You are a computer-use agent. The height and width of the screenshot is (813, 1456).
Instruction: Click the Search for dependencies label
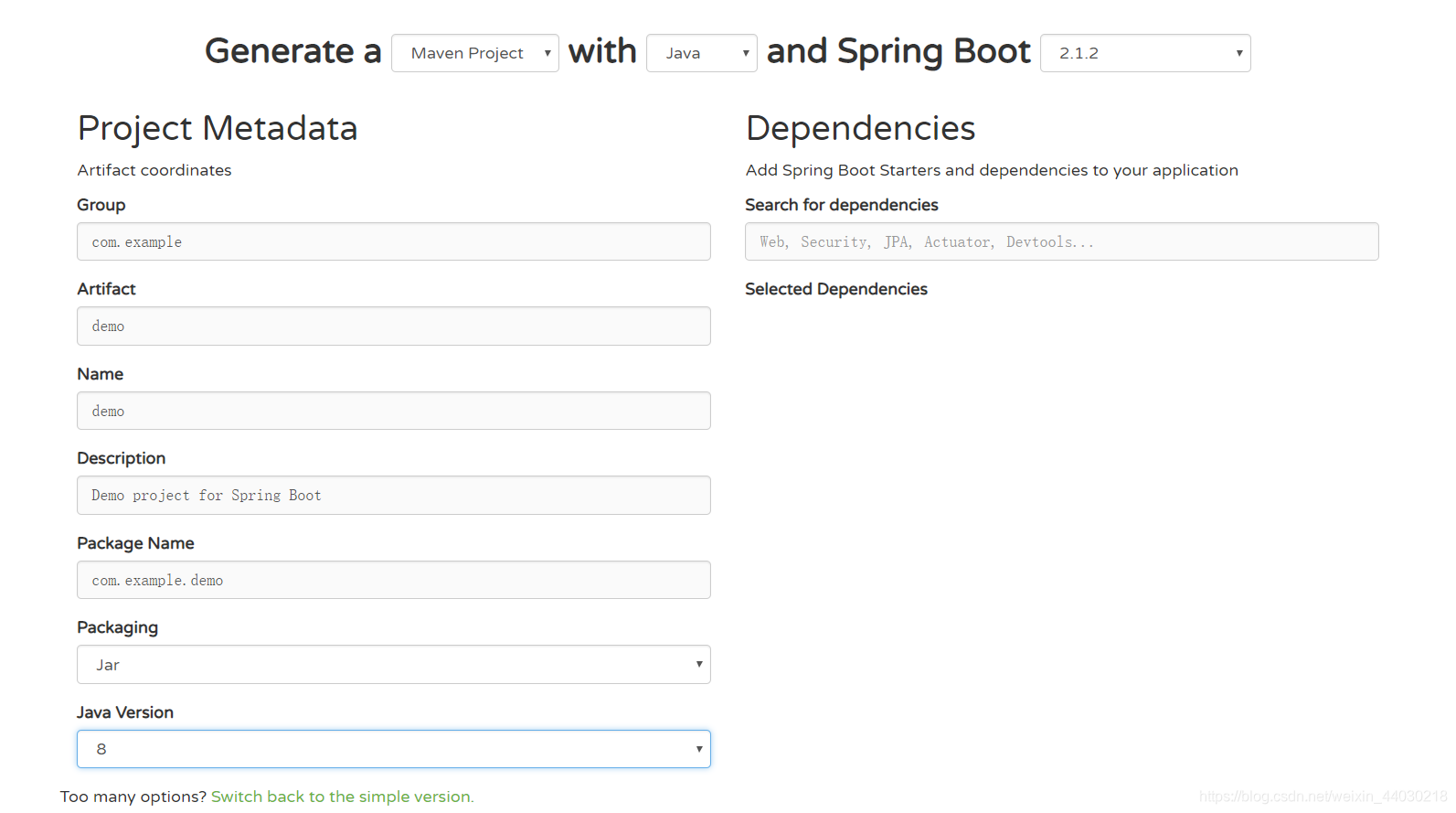tap(842, 205)
